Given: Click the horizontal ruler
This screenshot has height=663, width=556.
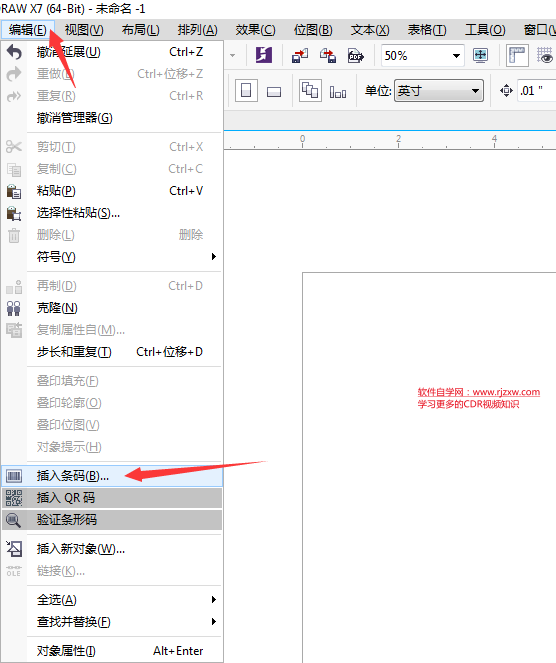Looking at the screenshot, I should tap(390, 140).
